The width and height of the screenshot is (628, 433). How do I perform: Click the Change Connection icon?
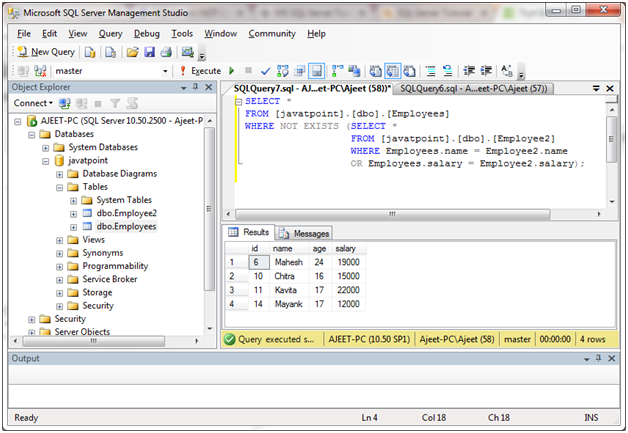[40, 71]
